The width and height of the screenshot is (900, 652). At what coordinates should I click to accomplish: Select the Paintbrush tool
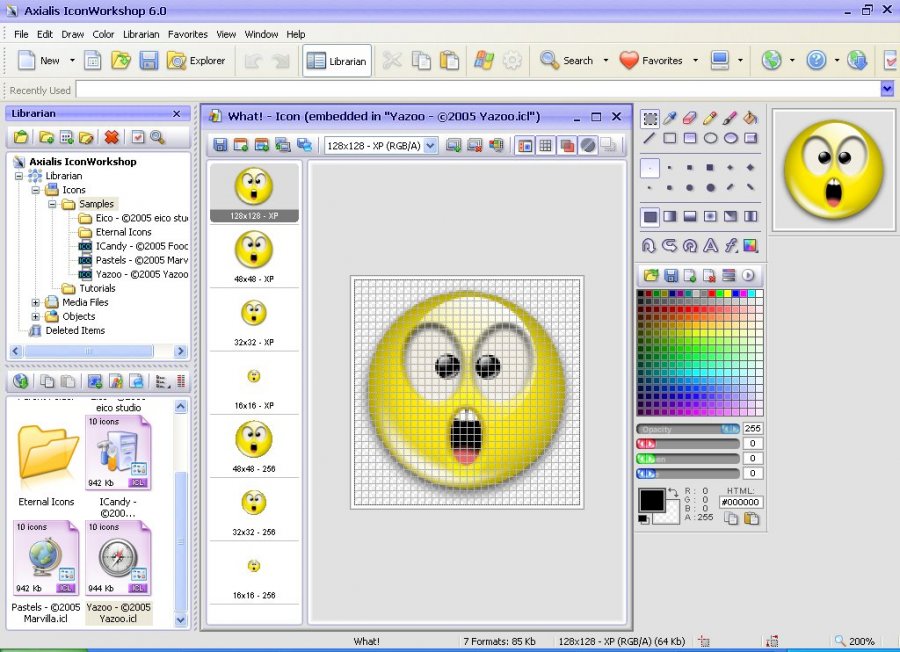(x=729, y=120)
